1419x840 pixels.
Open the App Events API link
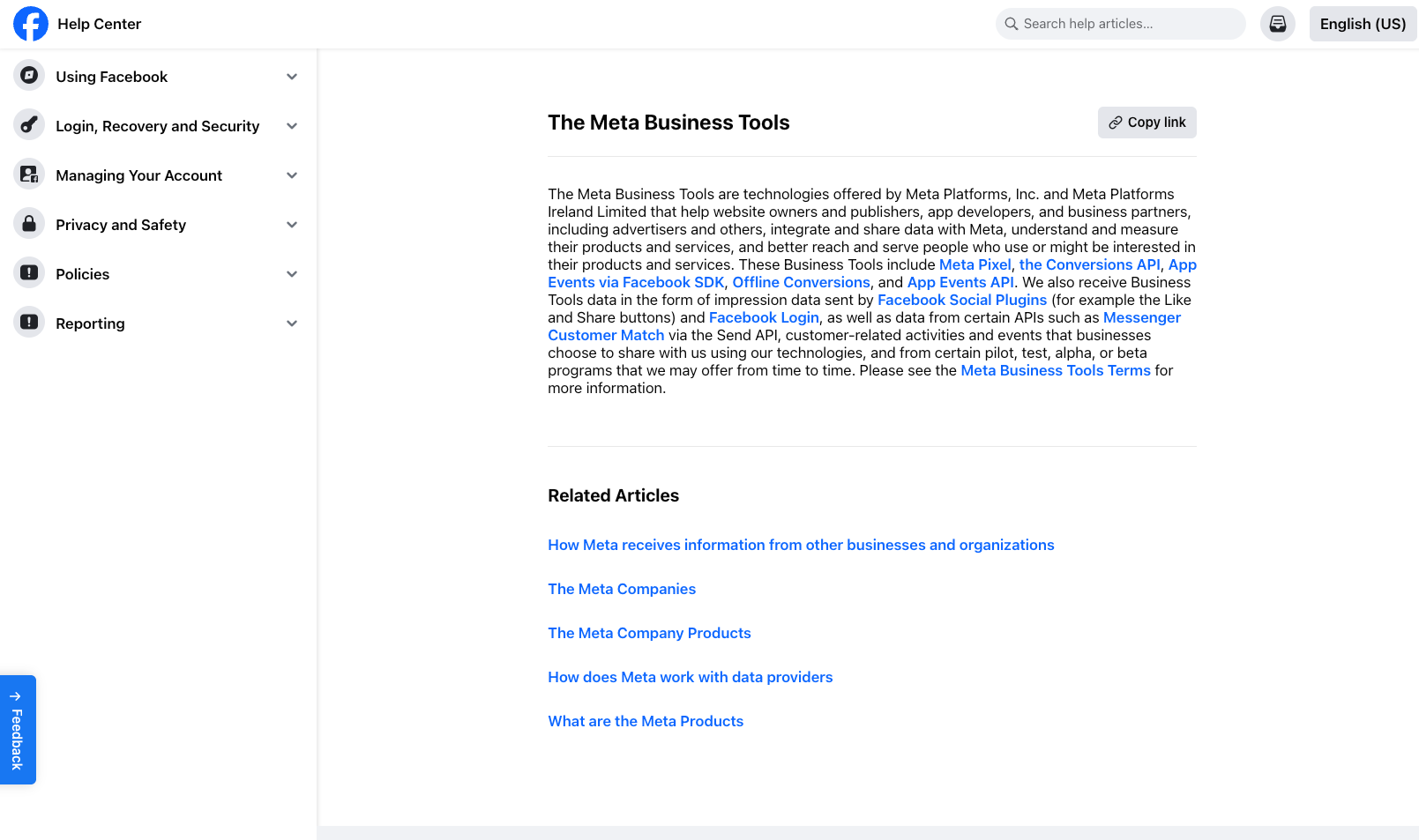(x=960, y=282)
